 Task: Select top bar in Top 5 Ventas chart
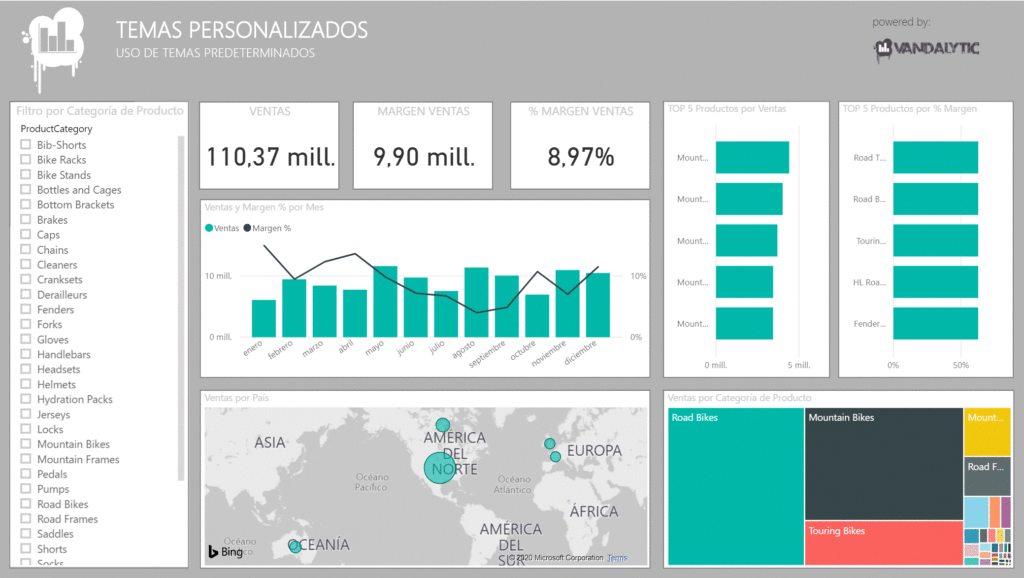click(x=752, y=157)
